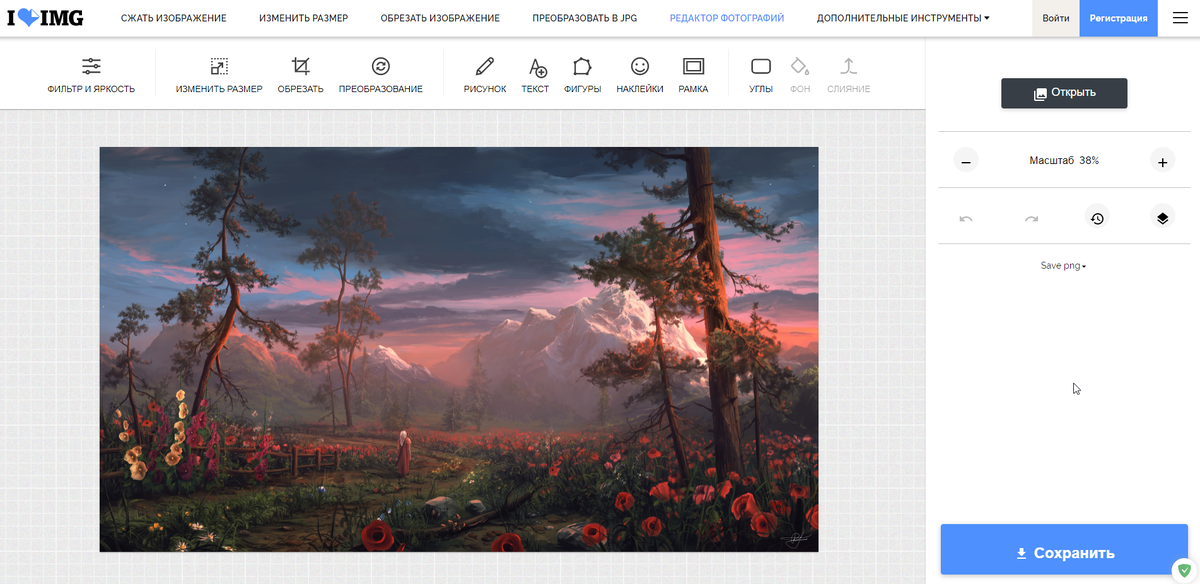Click the green shield badge icon
Screen dimensions: 1200x584
[x=1185, y=569]
